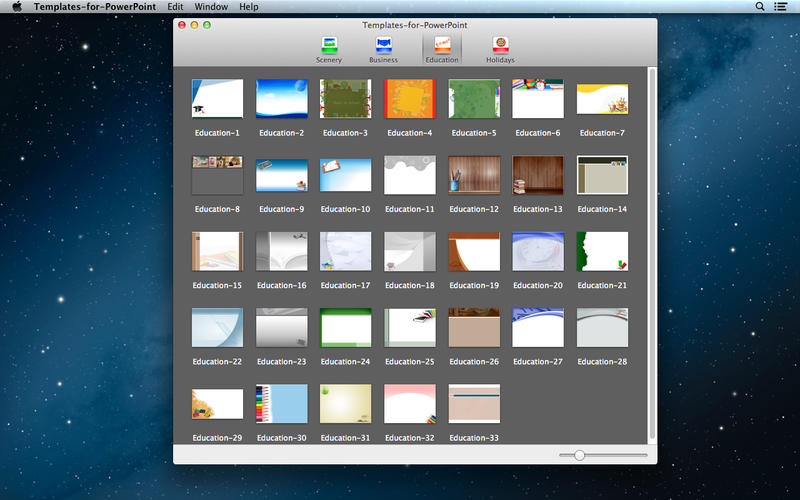Screen dimensions: 800x500
Task: Adjust the thumbnail size slider
Action: [x=579, y=455]
